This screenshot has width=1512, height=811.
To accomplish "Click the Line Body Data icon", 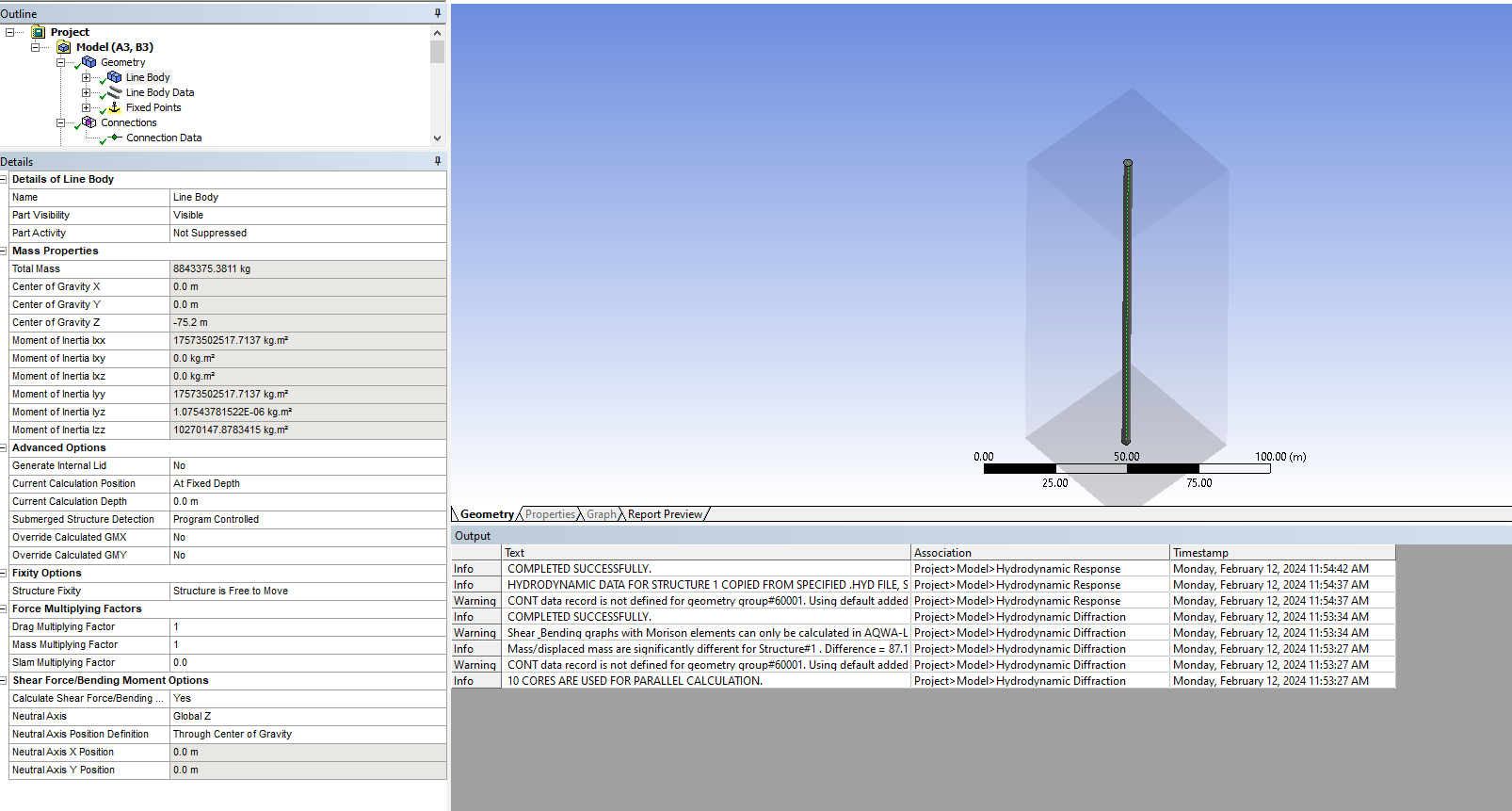I will point(114,92).
